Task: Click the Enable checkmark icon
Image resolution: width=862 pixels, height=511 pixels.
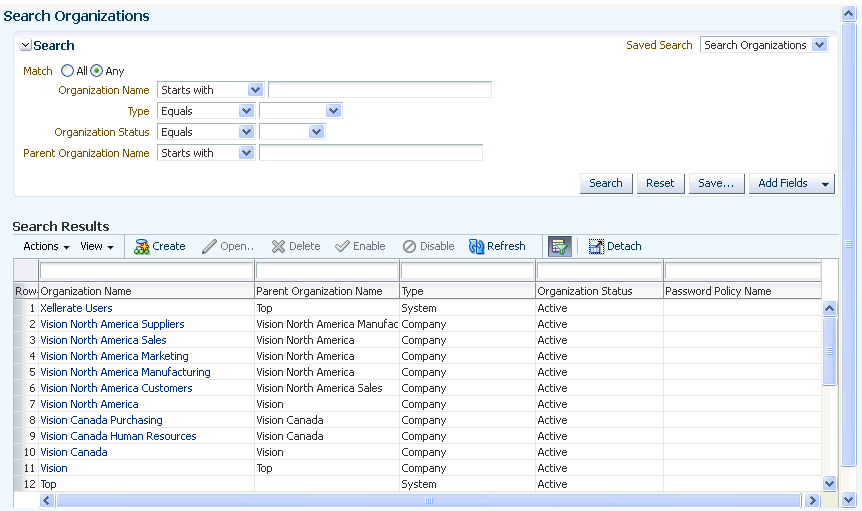Action: click(x=342, y=246)
